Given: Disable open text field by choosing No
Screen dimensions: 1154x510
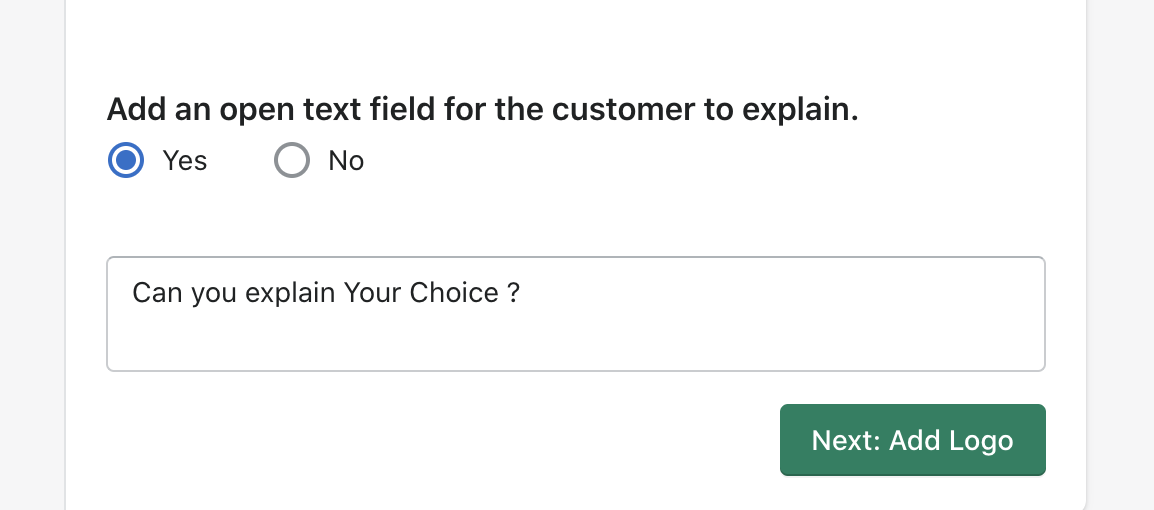Looking at the screenshot, I should click(292, 160).
